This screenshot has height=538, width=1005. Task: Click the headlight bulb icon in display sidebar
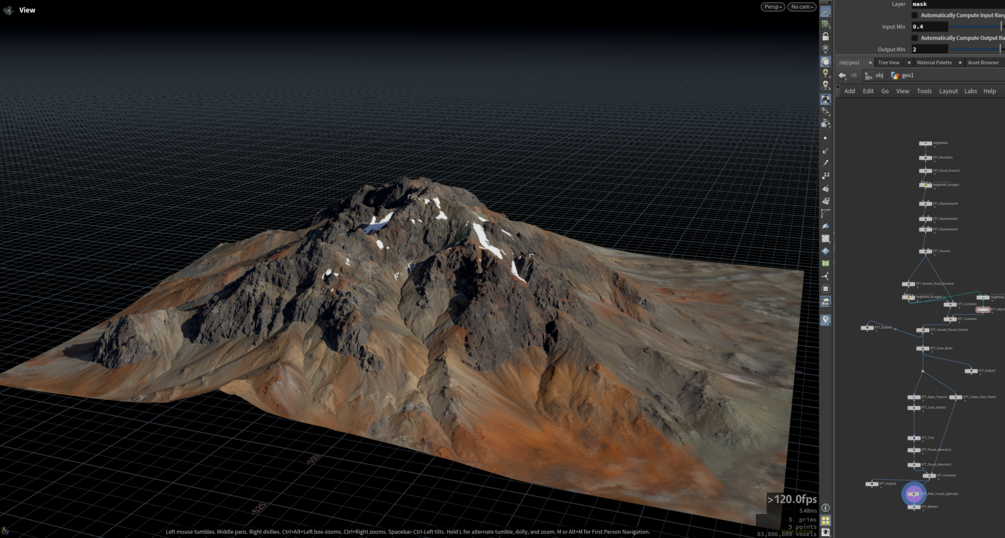(826, 73)
